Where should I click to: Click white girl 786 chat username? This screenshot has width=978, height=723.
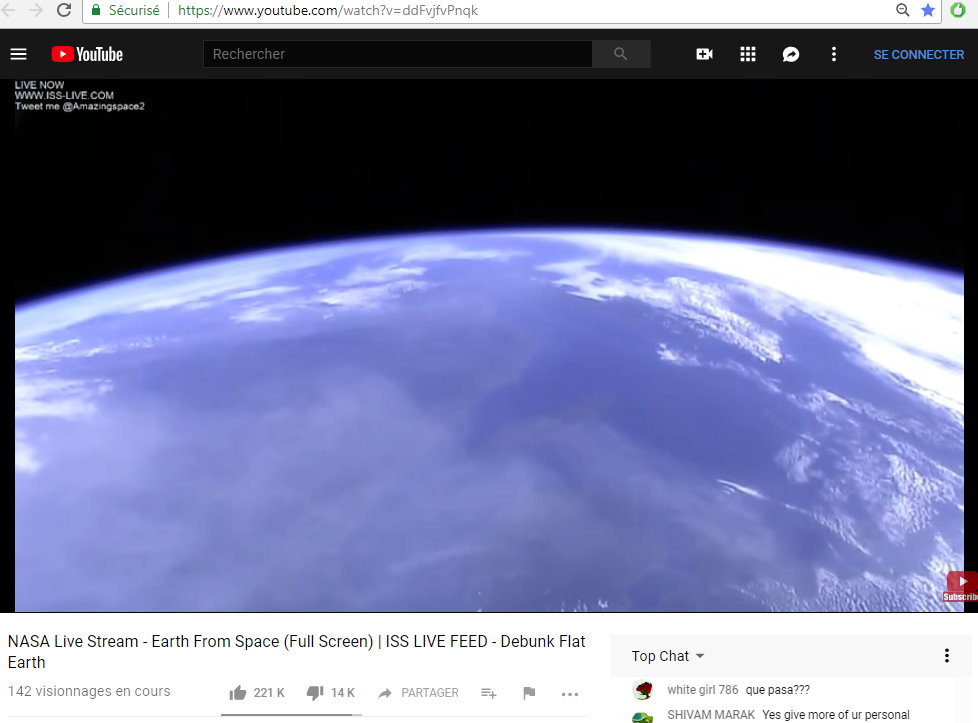703,690
